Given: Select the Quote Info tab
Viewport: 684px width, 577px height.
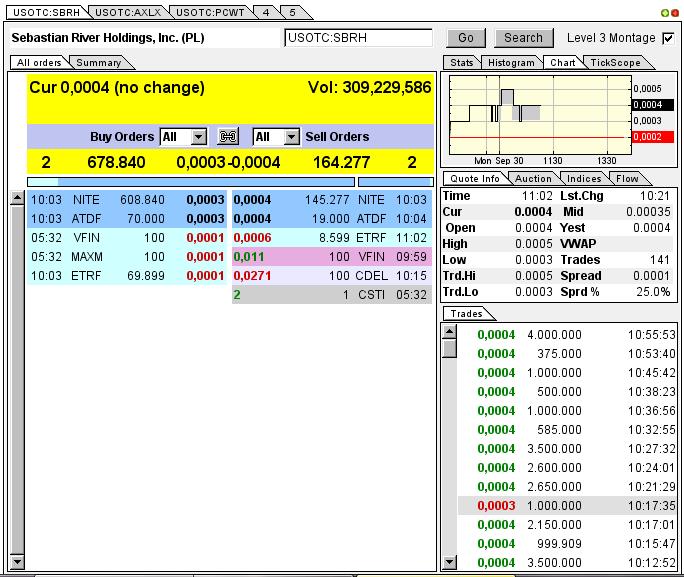Looking at the screenshot, I should [475, 179].
